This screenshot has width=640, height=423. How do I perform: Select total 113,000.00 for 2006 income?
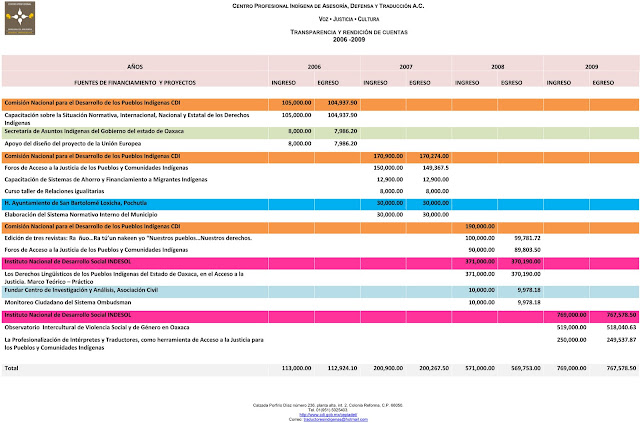pos(296,368)
